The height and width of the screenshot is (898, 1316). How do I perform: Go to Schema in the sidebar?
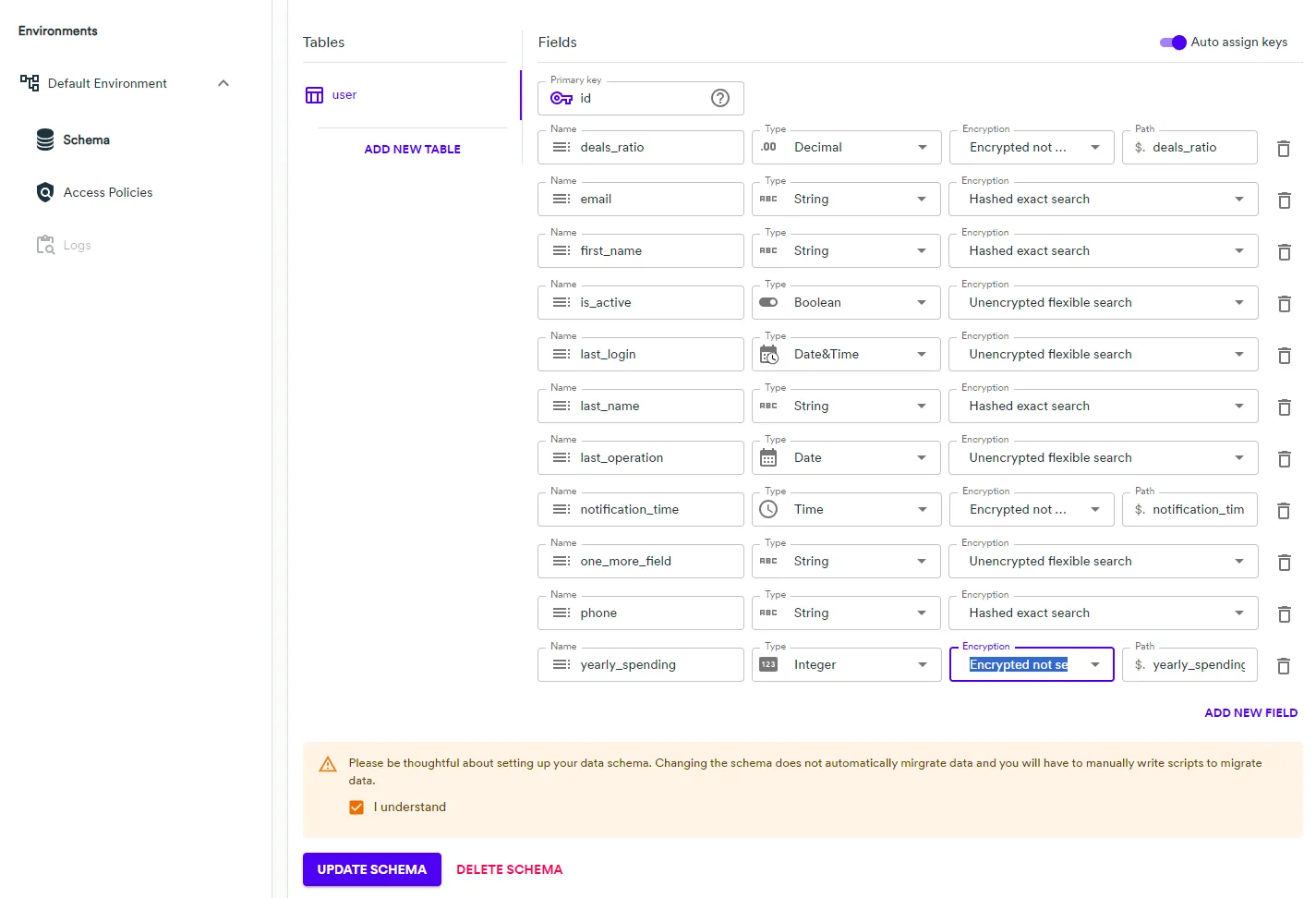(x=86, y=140)
